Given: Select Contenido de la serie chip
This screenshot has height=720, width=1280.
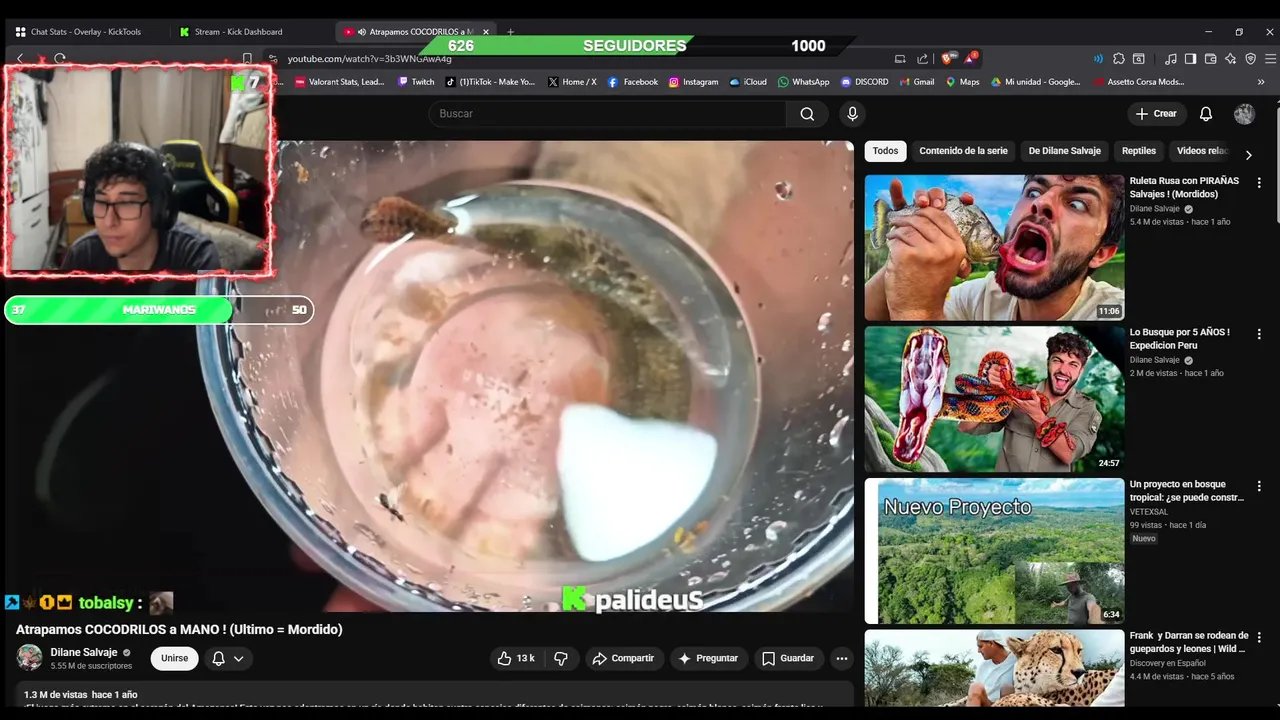Looking at the screenshot, I should tap(963, 151).
